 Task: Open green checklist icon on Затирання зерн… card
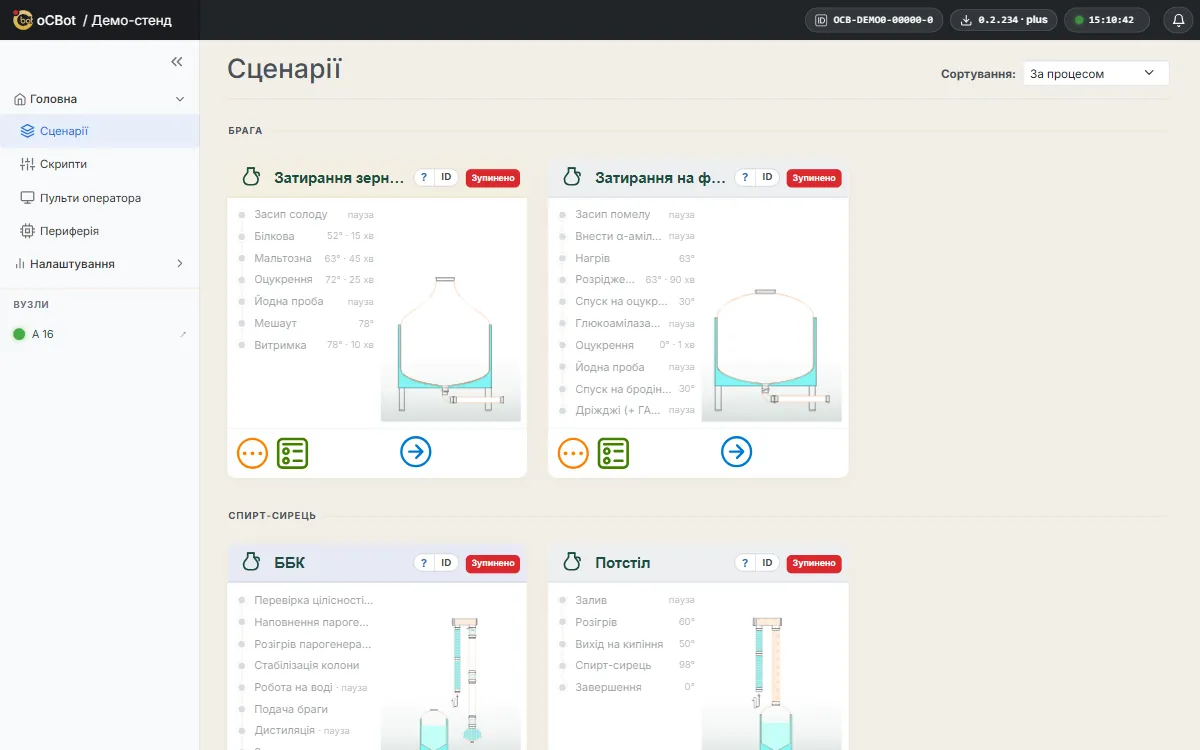click(293, 453)
